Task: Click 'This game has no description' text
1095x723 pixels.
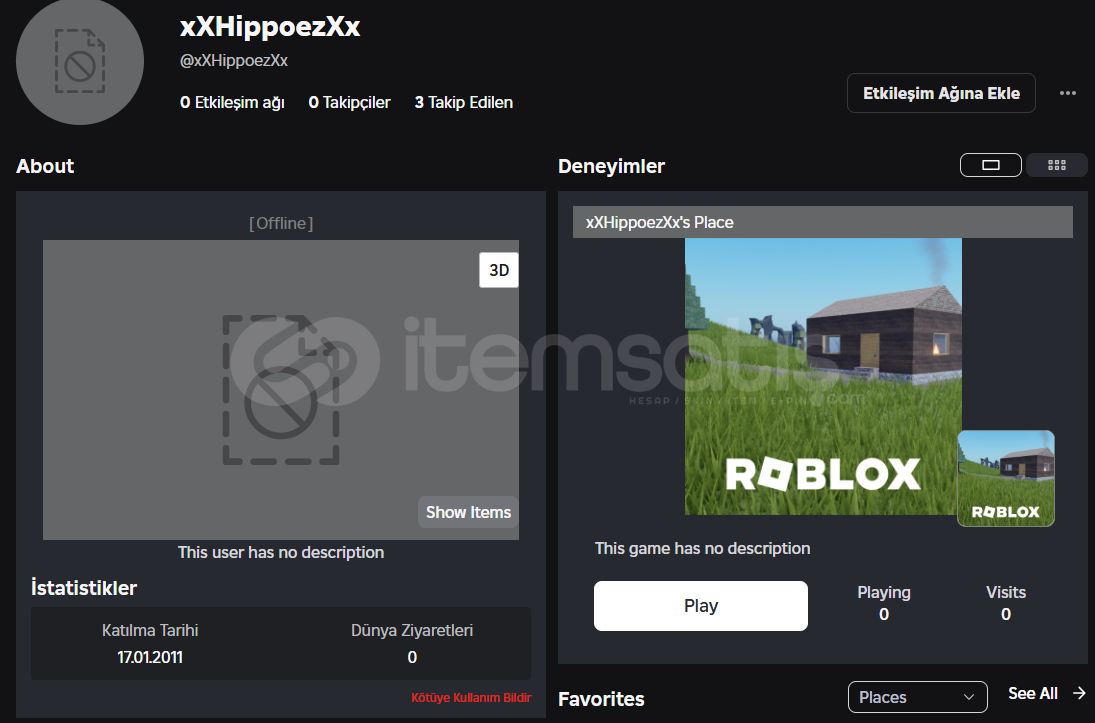Action: coord(703,548)
